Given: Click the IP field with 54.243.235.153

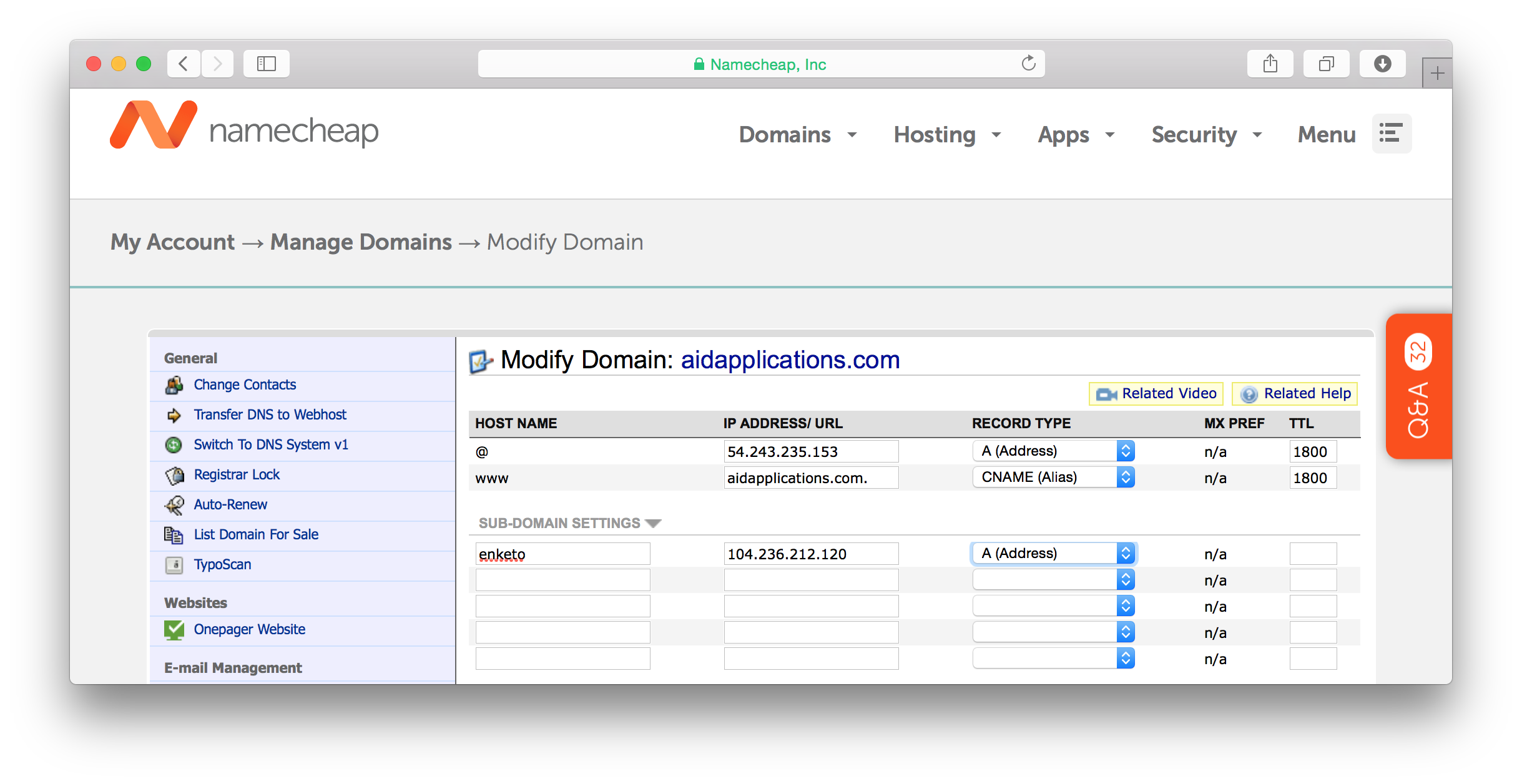Looking at the screenshot, I should pyautogui.click(x=811, y=451).
